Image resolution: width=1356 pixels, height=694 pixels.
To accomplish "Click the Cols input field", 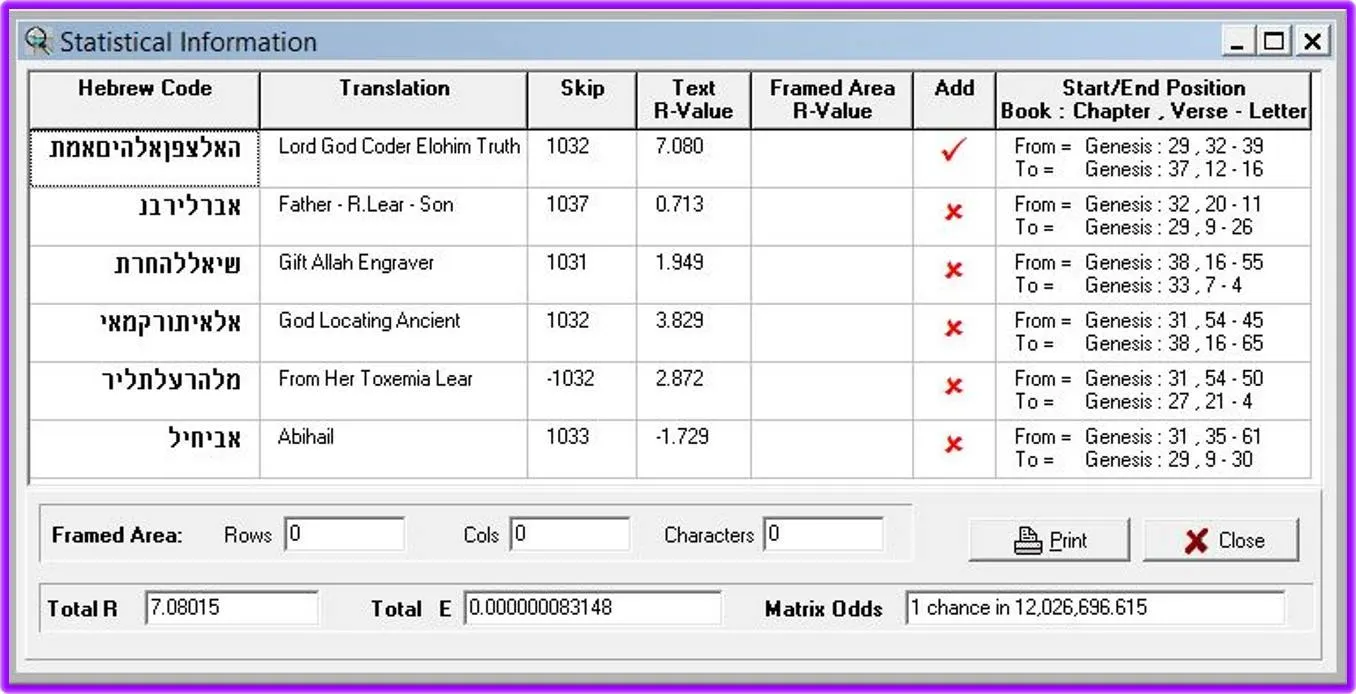I will tap(570, 534).
